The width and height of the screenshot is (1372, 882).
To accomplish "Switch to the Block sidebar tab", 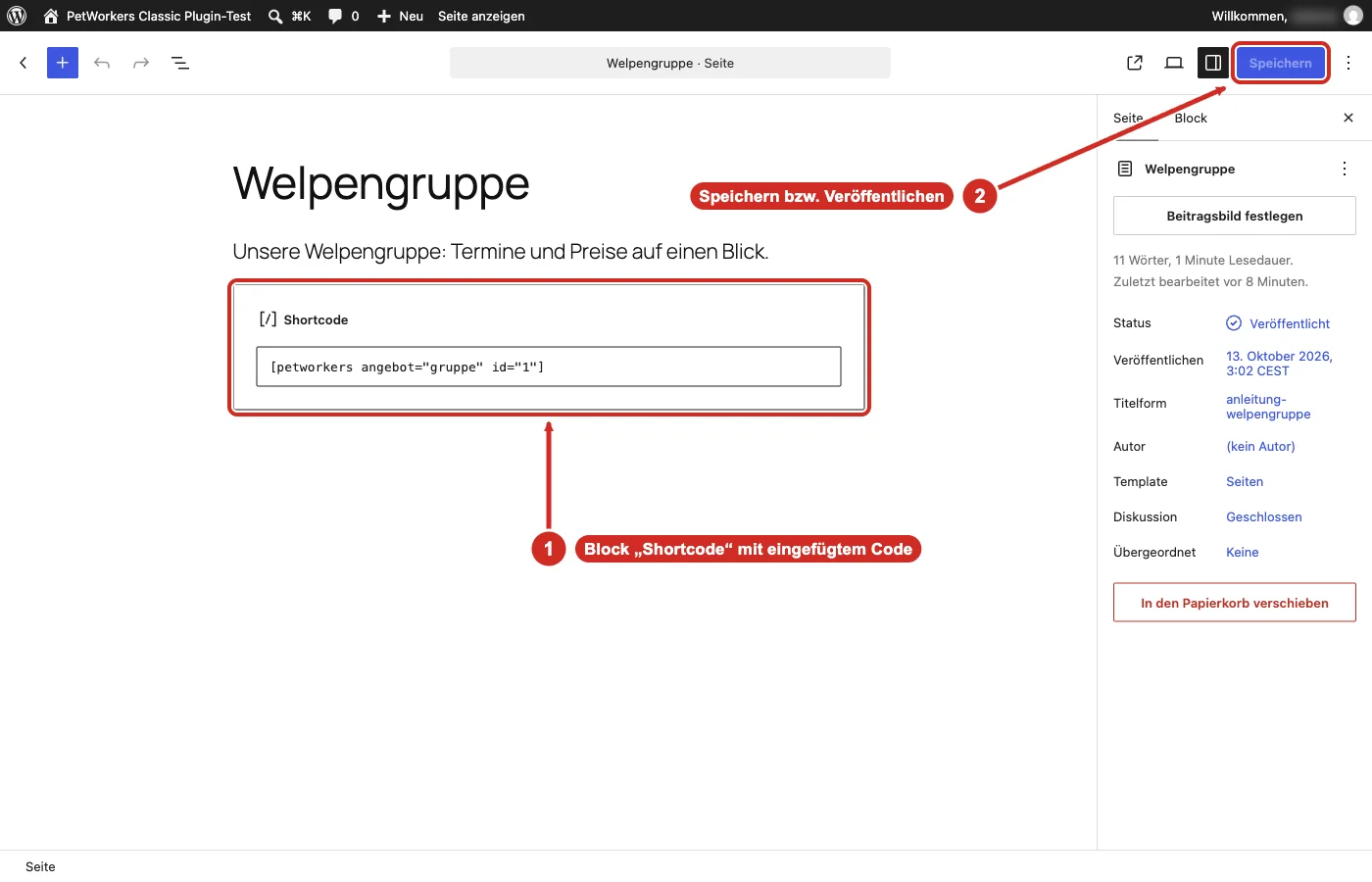I will click(1191, 118).
